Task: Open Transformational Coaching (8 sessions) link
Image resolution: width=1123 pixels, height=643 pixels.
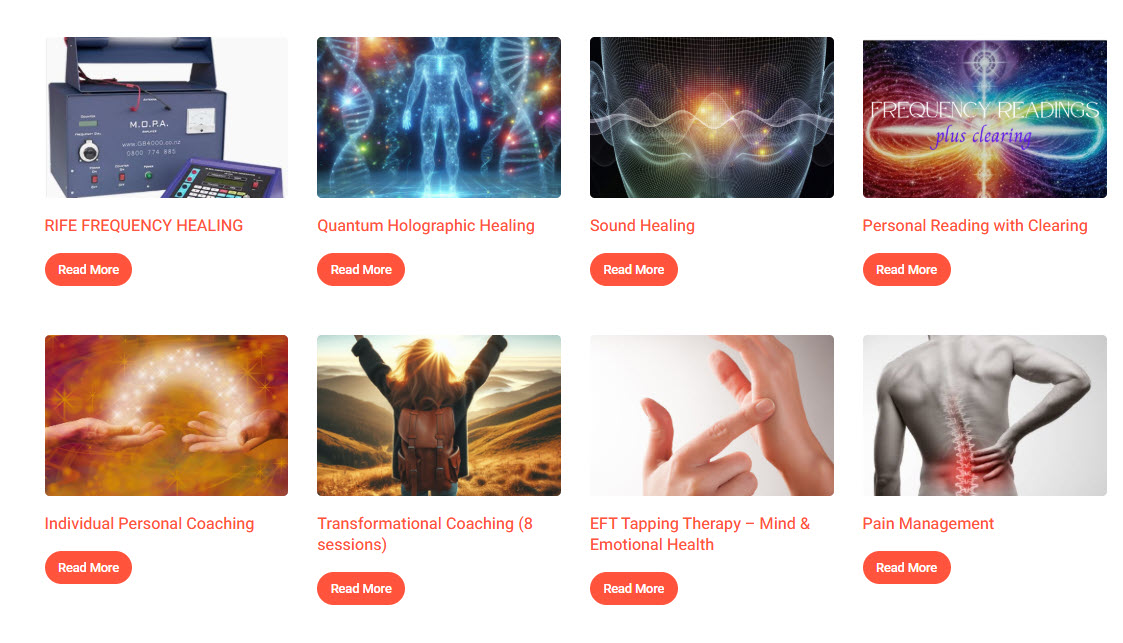Action: click(x=425, y=533)
